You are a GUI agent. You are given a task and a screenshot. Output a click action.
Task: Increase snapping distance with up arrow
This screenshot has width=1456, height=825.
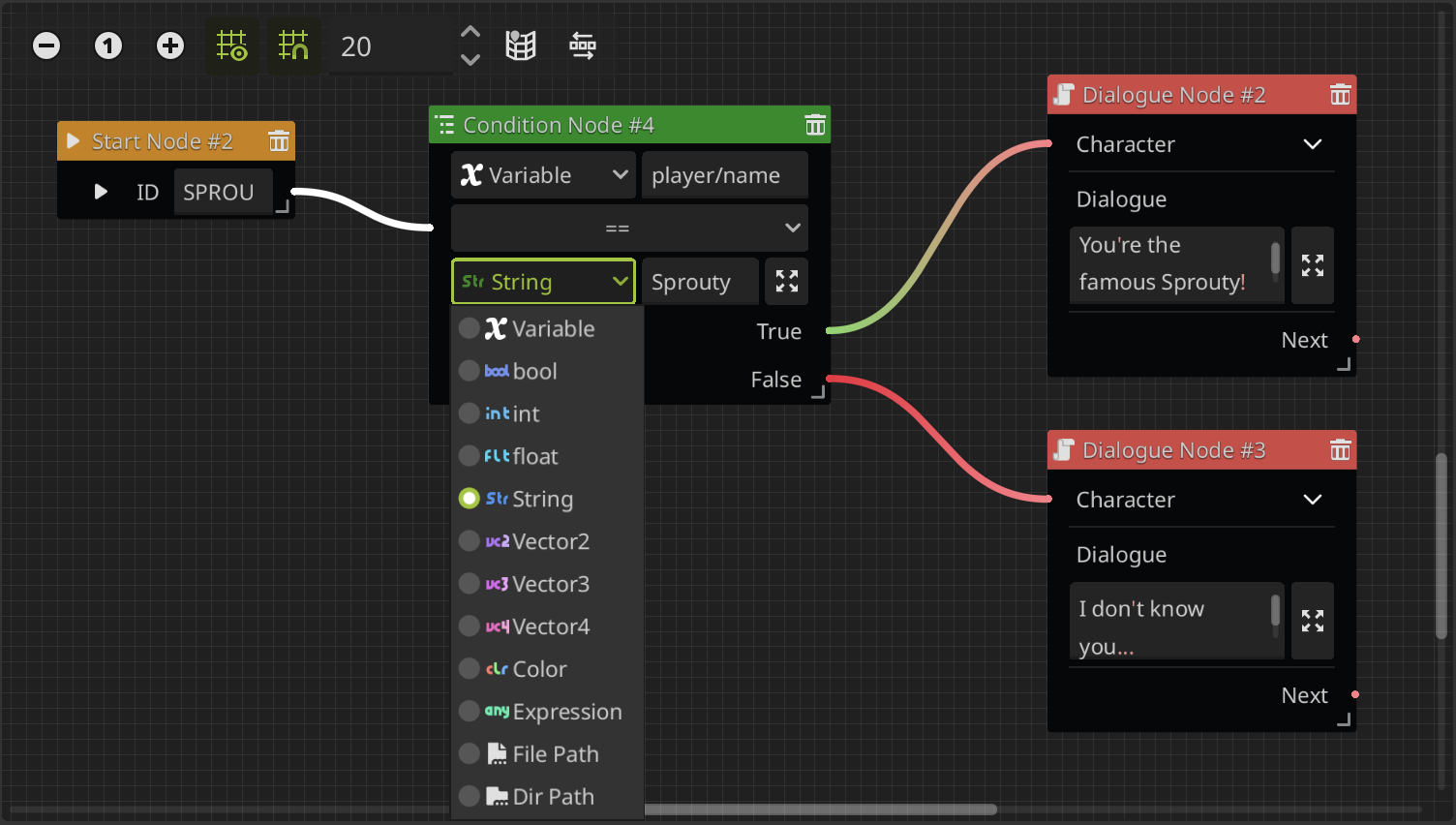[x=470, y=32]
